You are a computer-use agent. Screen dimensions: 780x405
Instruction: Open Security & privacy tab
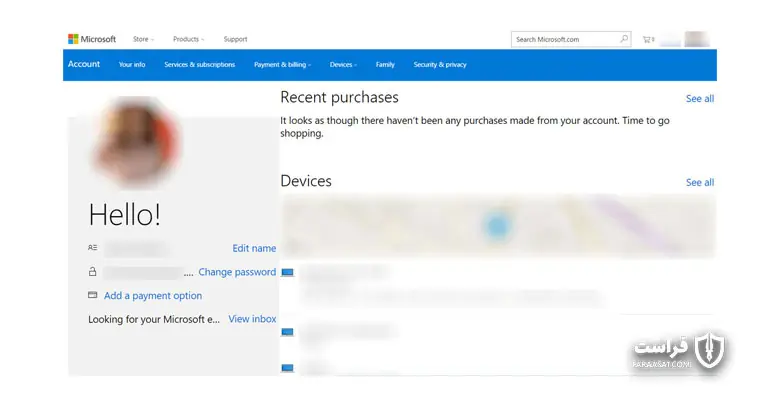click(x=440, y=65)
